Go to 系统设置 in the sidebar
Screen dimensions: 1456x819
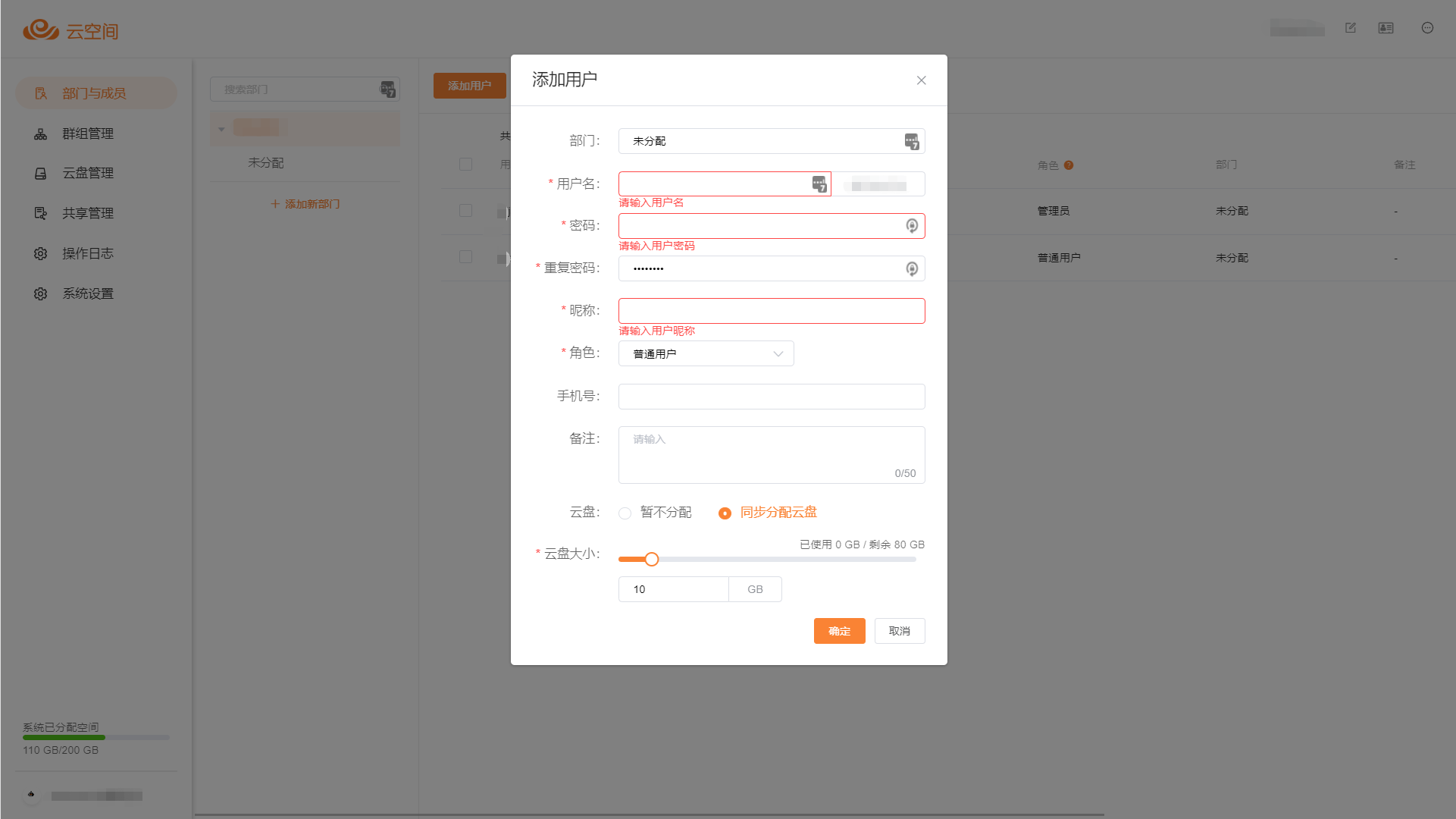(x=87, y=293)
